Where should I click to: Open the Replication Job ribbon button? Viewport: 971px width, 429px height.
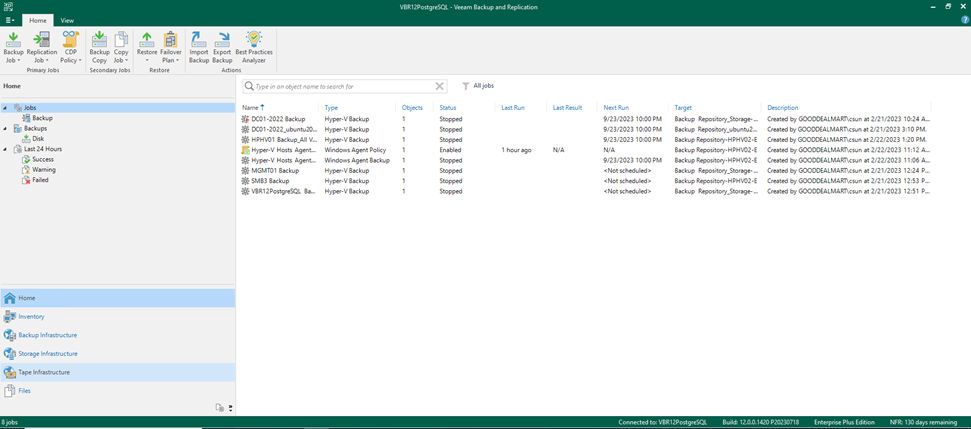coord(41,48)
